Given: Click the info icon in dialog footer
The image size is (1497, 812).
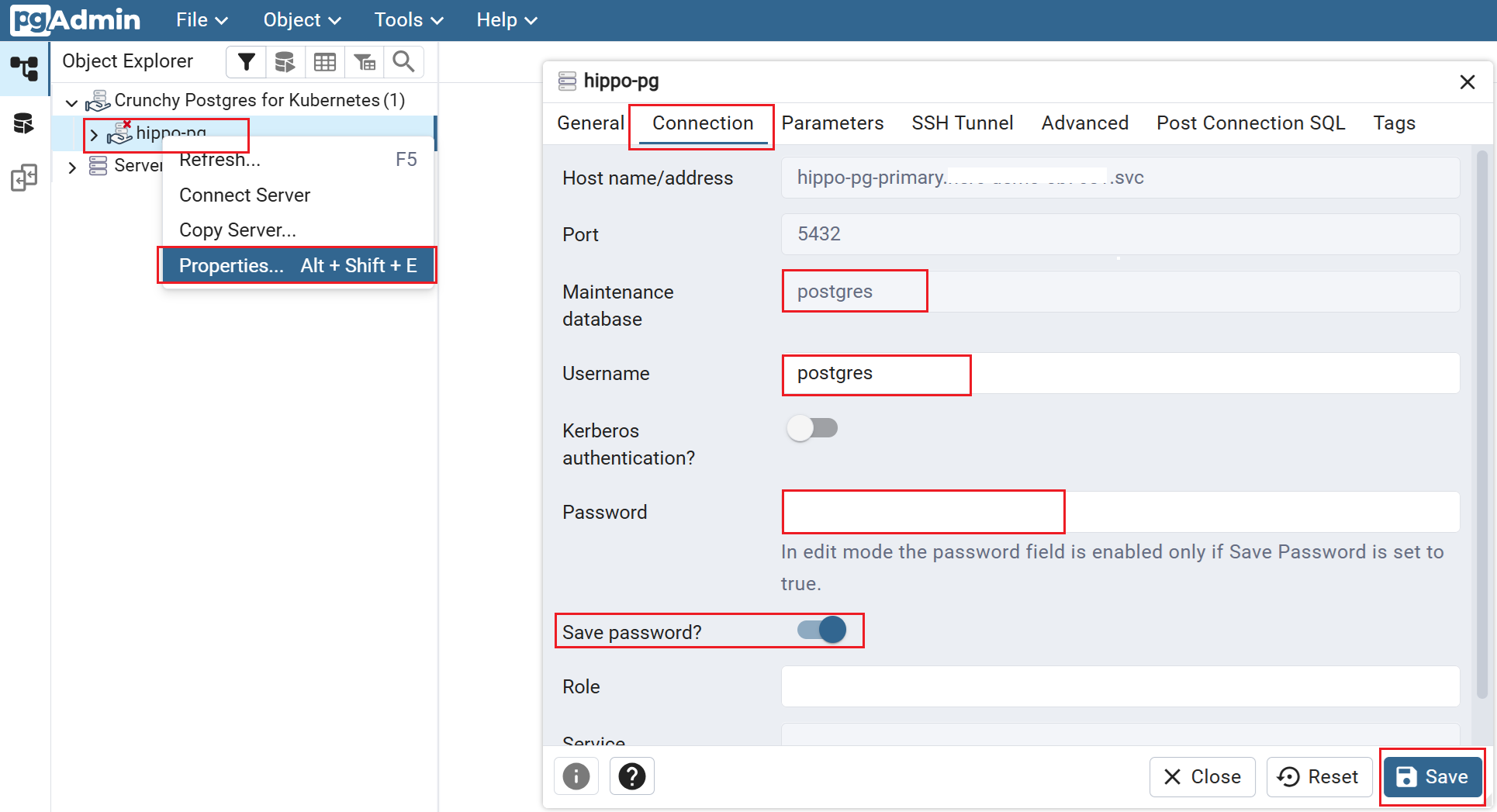Looking at the screenshot, I should [x=576, y=776].
